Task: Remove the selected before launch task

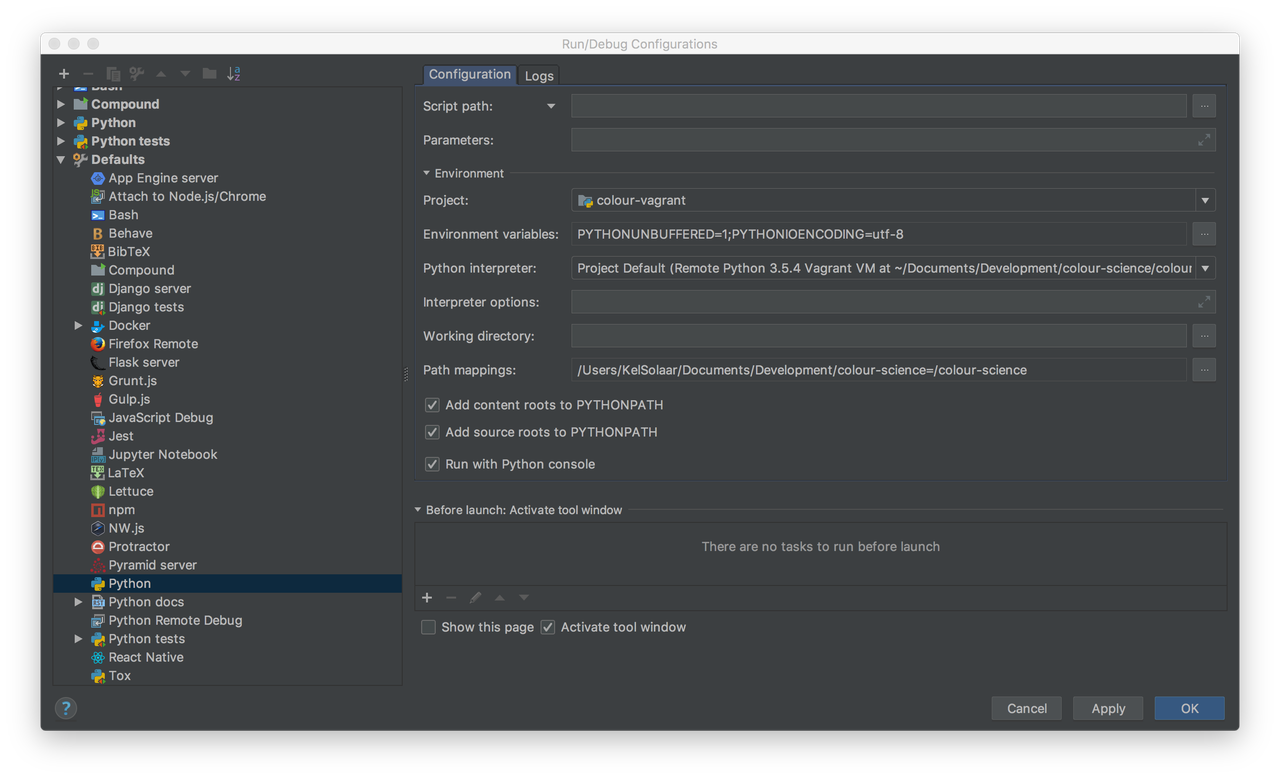Action: tap(451, 597)
